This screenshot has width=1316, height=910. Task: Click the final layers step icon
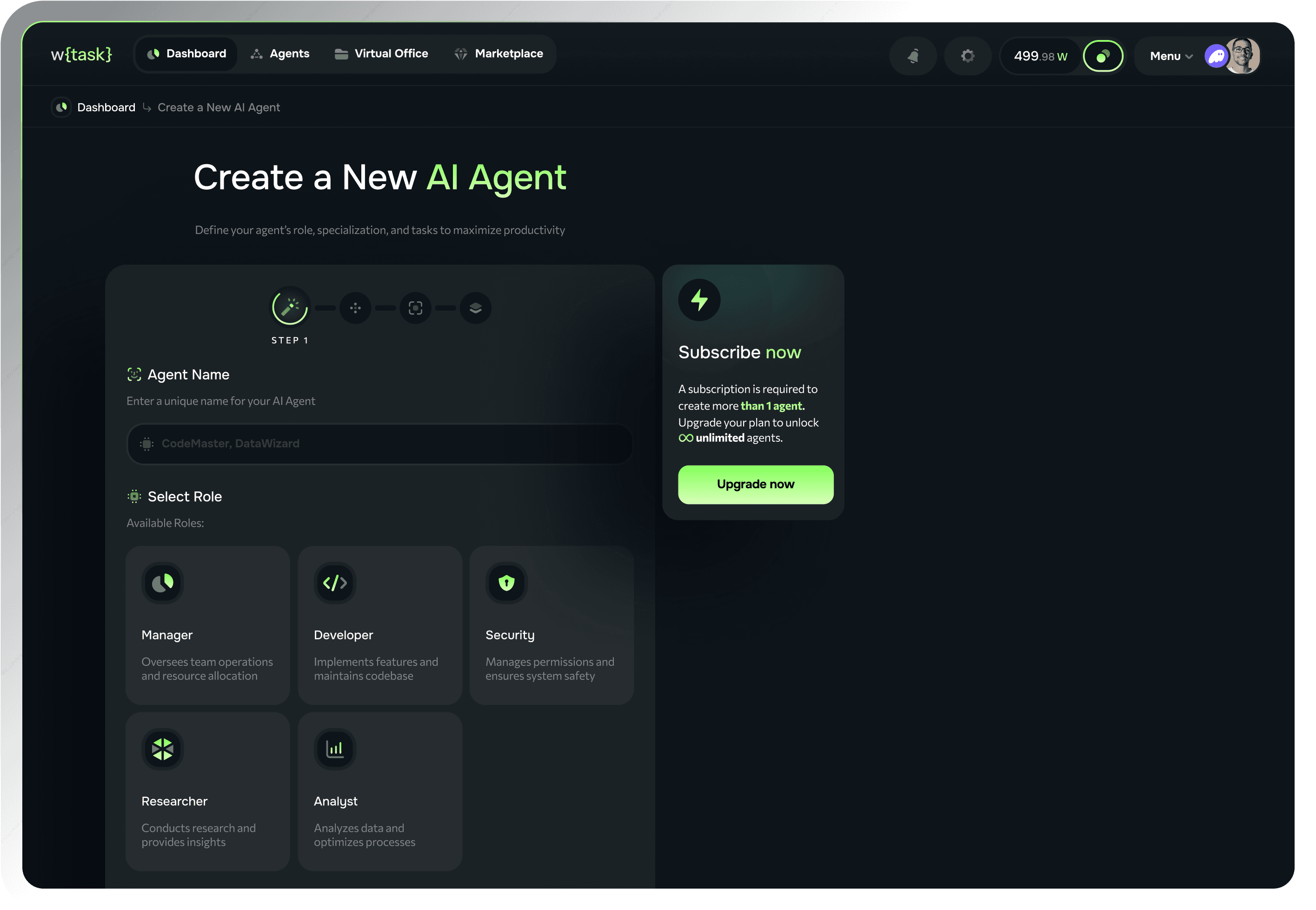(476, 308)
